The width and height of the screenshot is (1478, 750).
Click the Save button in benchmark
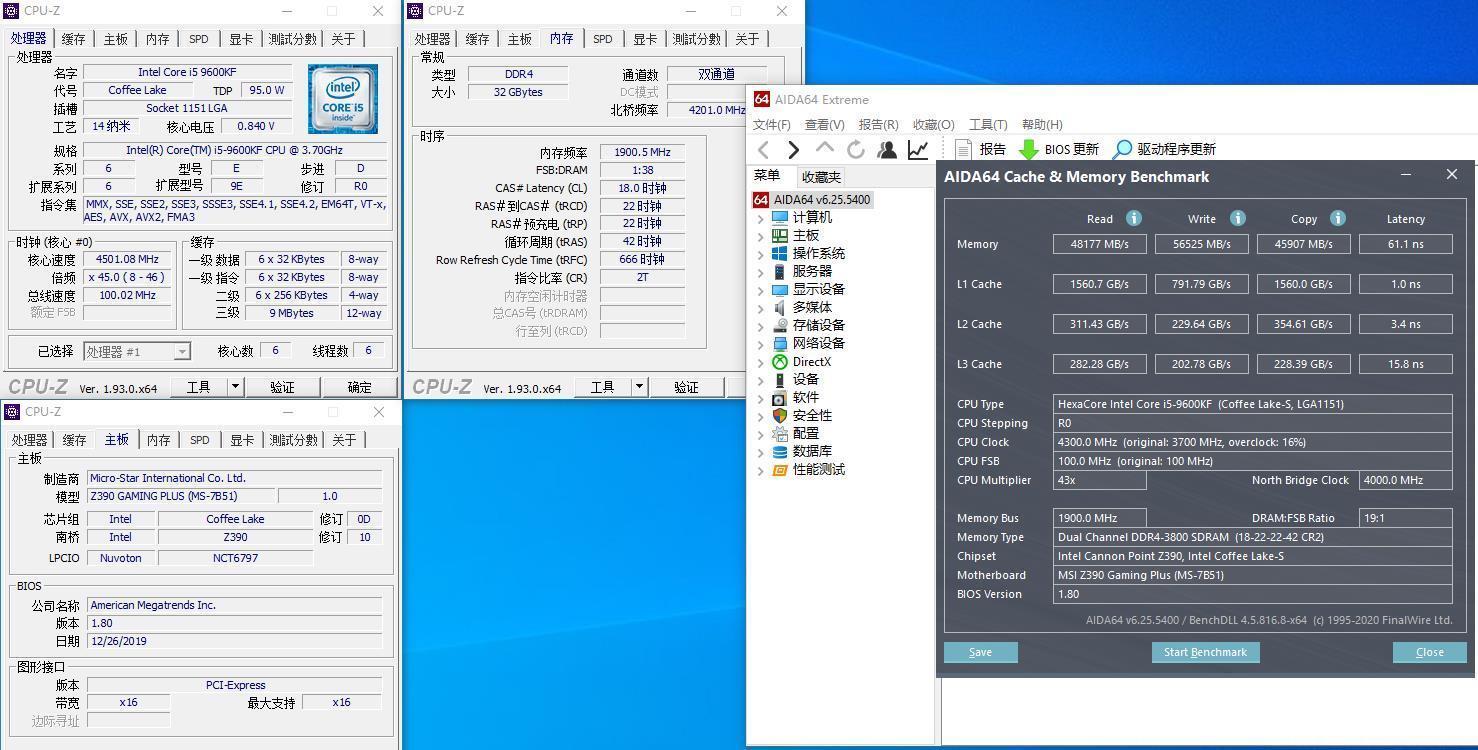[x=980, y=652]
